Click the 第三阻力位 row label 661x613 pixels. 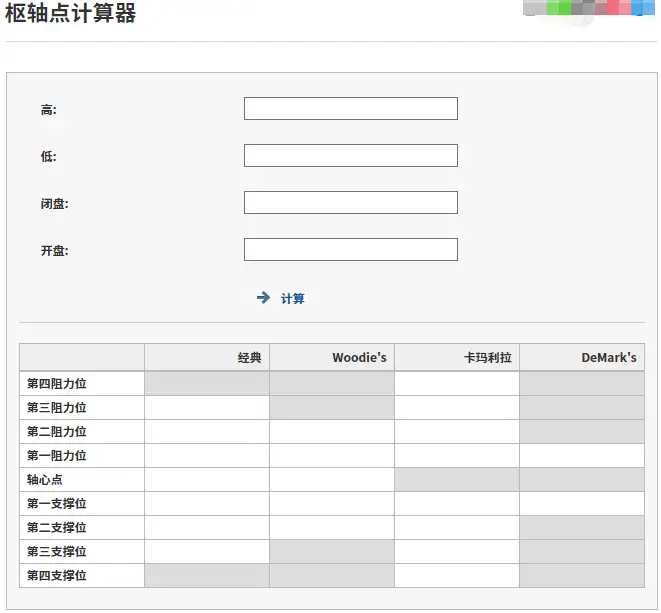click(x=56, y=408)
